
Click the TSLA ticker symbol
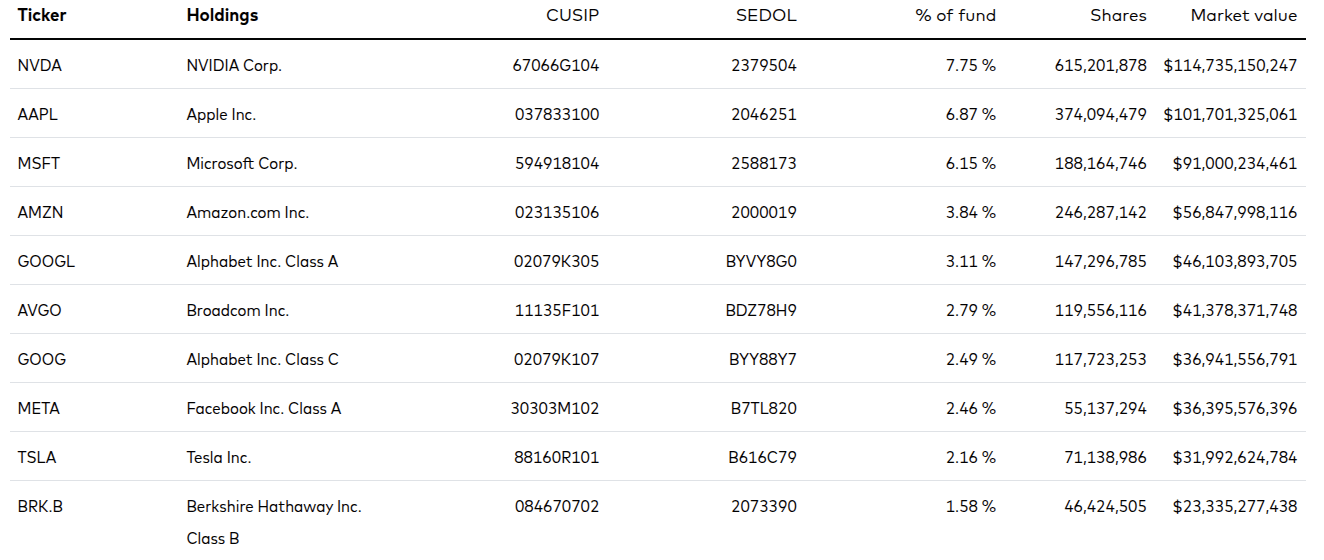37,457
